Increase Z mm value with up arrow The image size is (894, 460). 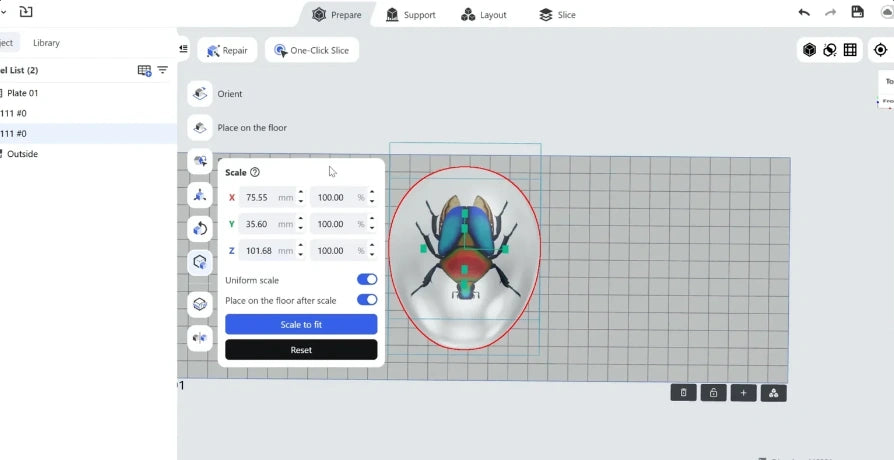(x=301, y=246)
